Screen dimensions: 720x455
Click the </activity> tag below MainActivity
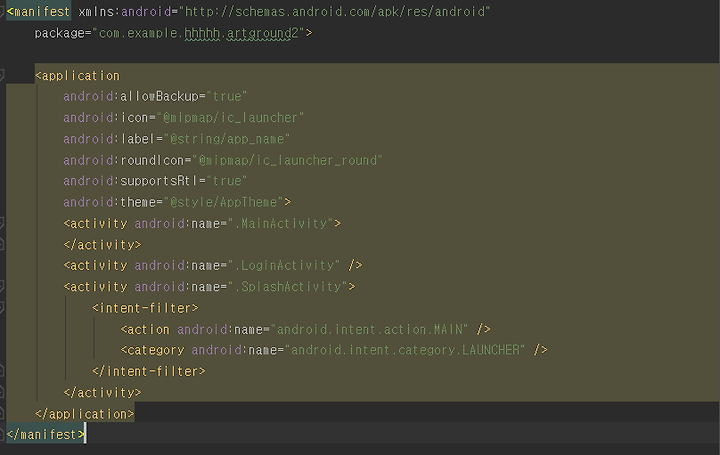102,245
